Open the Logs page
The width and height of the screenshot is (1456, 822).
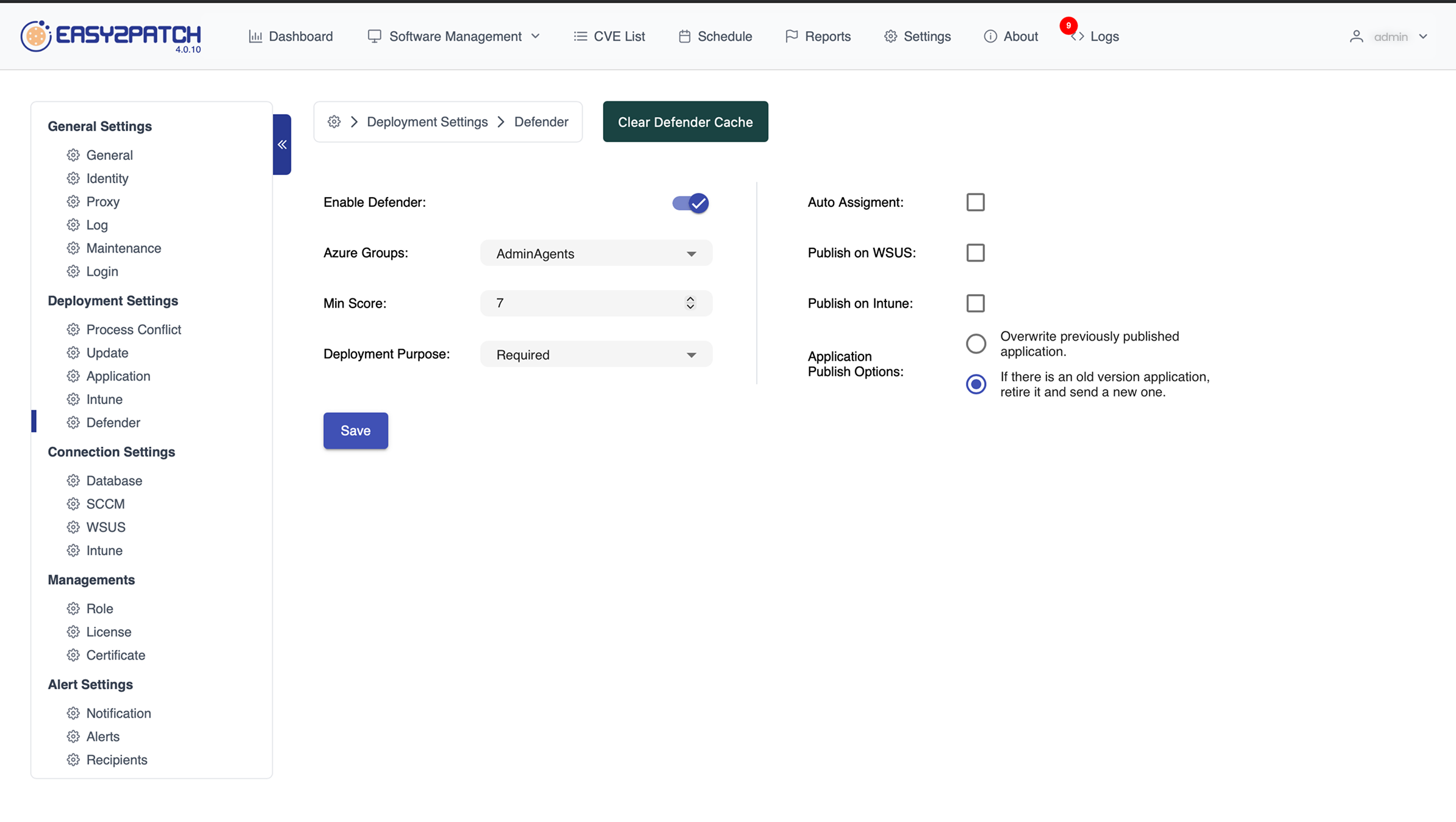click(1095, 37)
